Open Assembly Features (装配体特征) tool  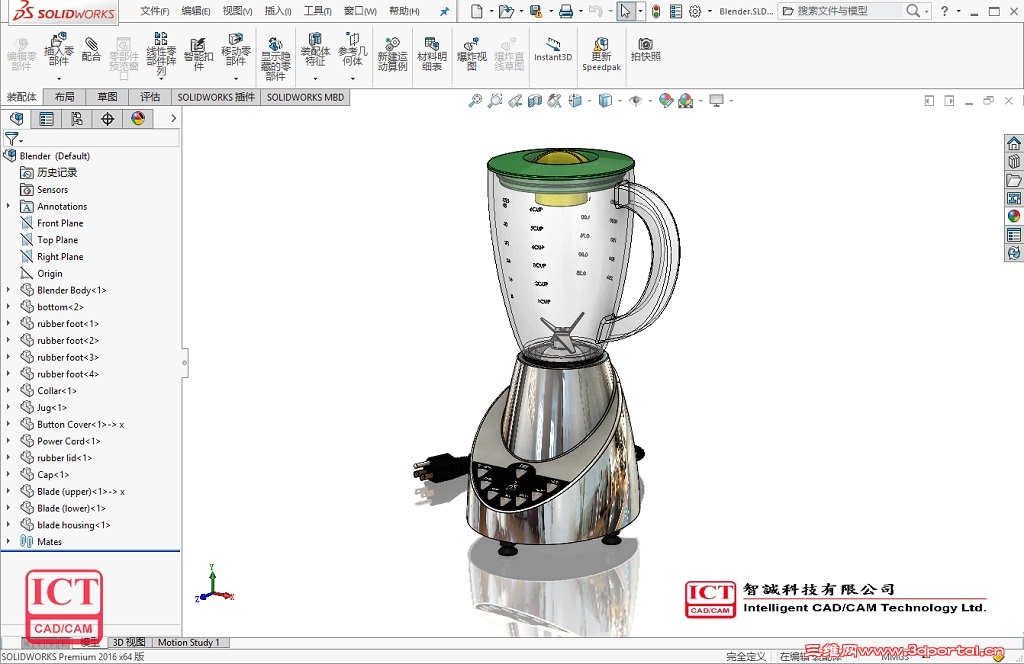[x=315, y=50]
